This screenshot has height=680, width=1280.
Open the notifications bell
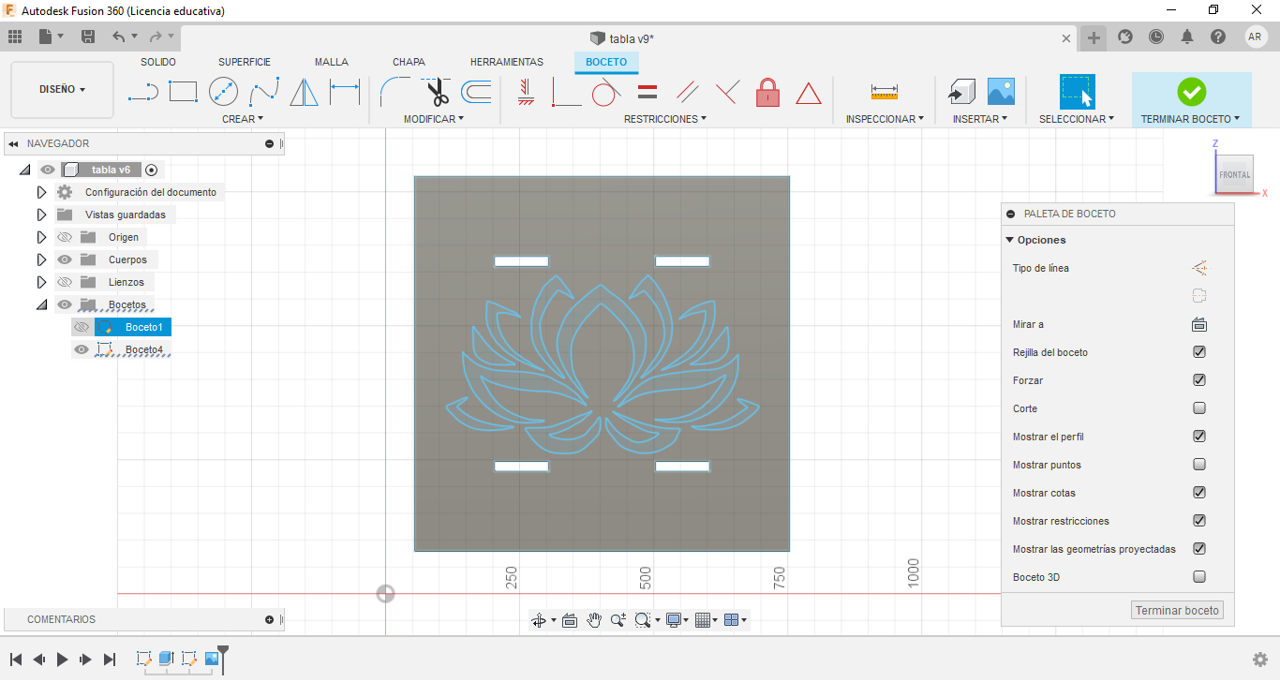pos(1187,37)
